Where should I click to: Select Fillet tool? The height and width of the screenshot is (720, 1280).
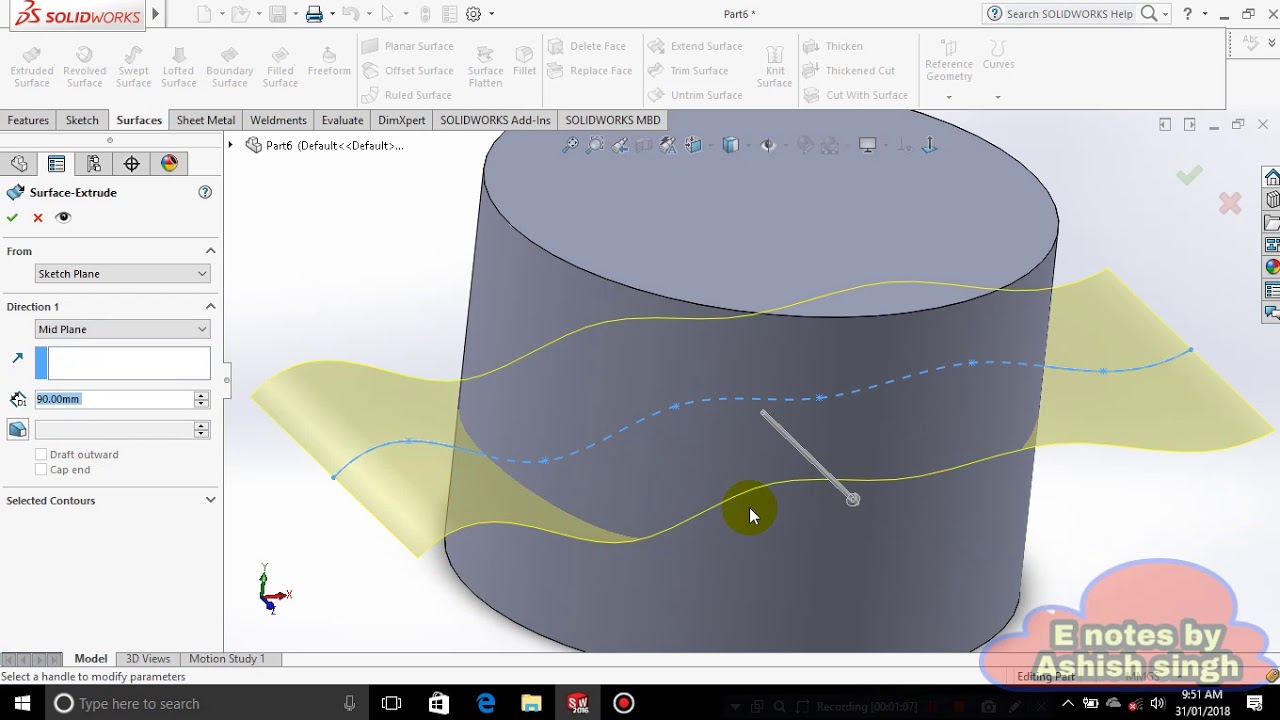524,61
